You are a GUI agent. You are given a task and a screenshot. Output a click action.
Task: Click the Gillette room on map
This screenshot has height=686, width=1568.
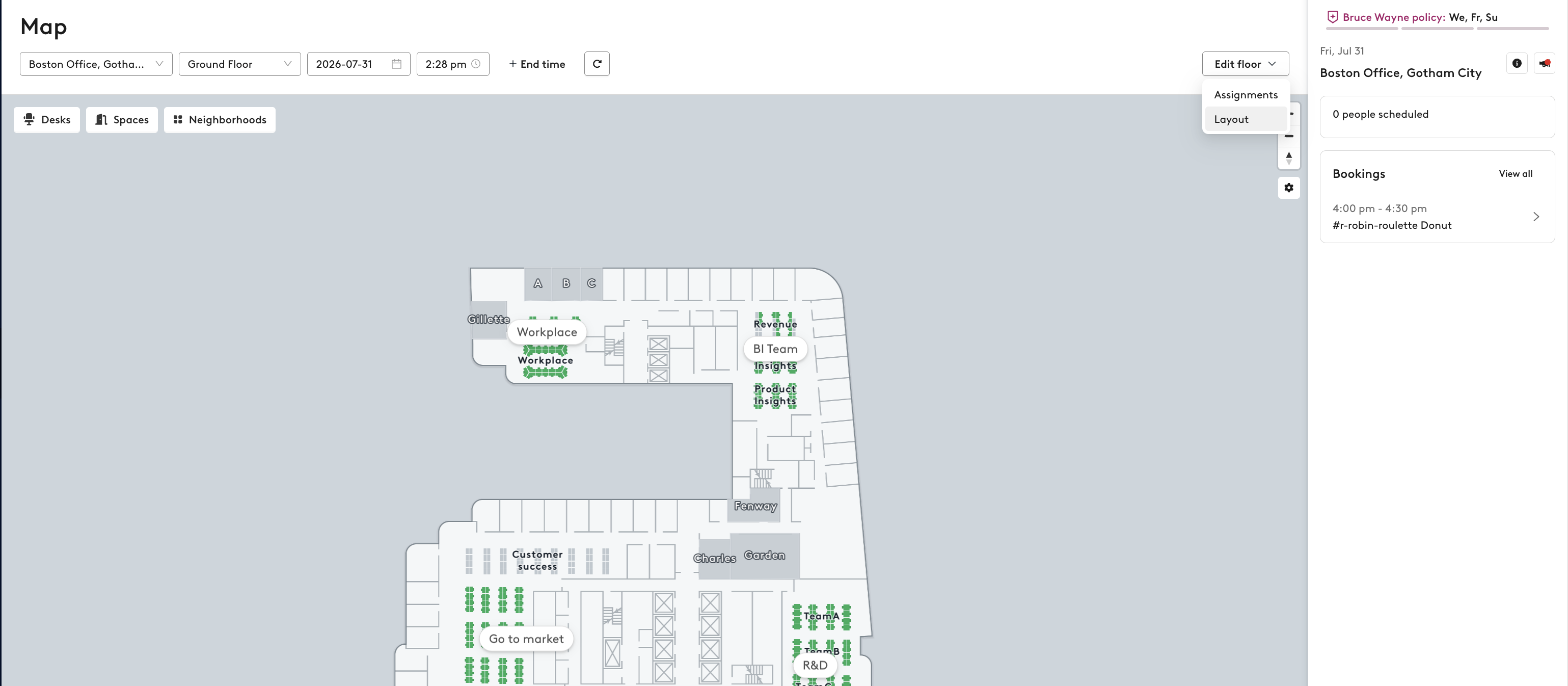[488, 320]
